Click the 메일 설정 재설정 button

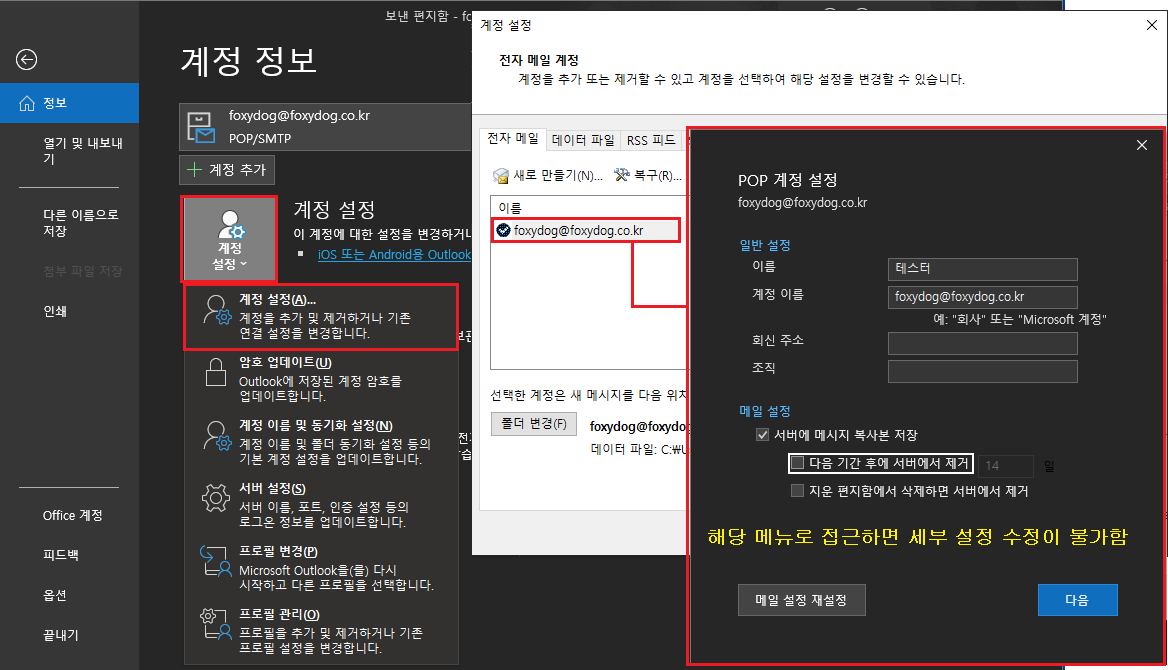(x=802, y=600)
